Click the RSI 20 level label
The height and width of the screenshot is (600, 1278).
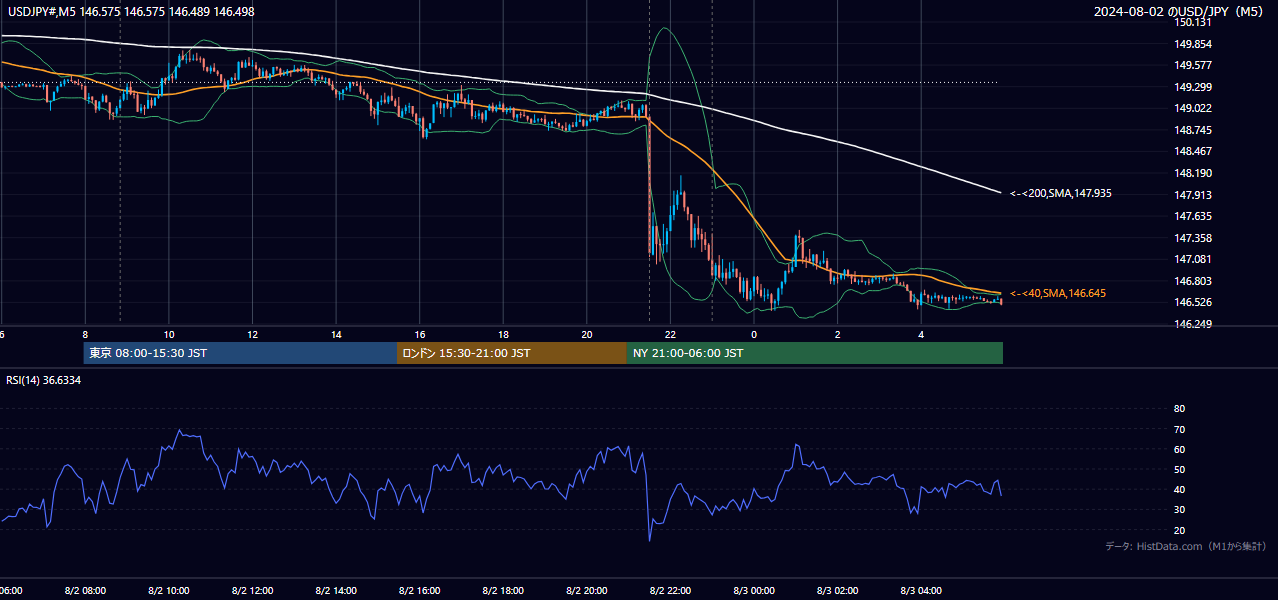[1180, 530]
